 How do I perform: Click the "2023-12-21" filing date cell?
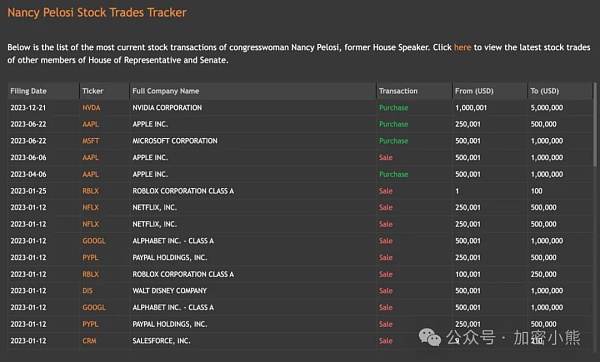tap(28, 108)
